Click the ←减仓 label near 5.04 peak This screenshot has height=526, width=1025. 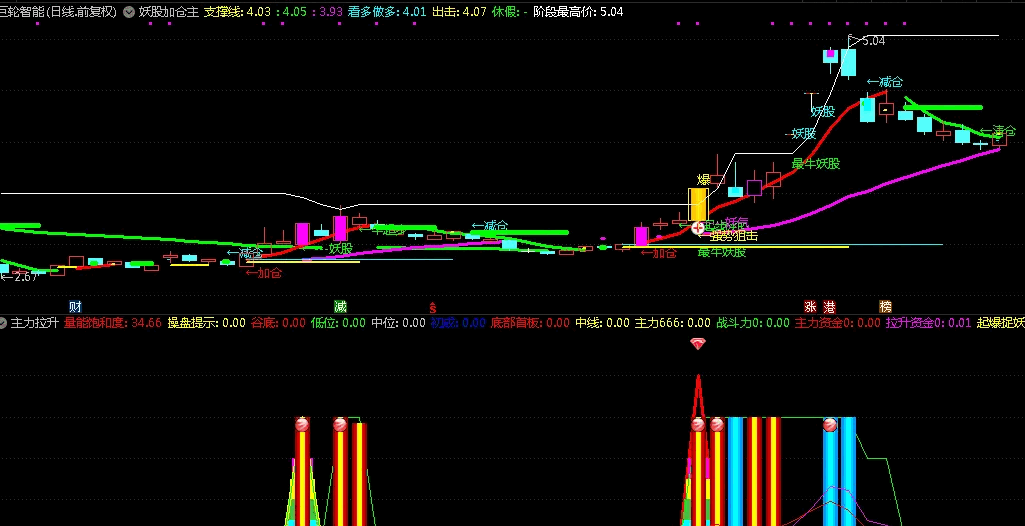pos(885,82)
